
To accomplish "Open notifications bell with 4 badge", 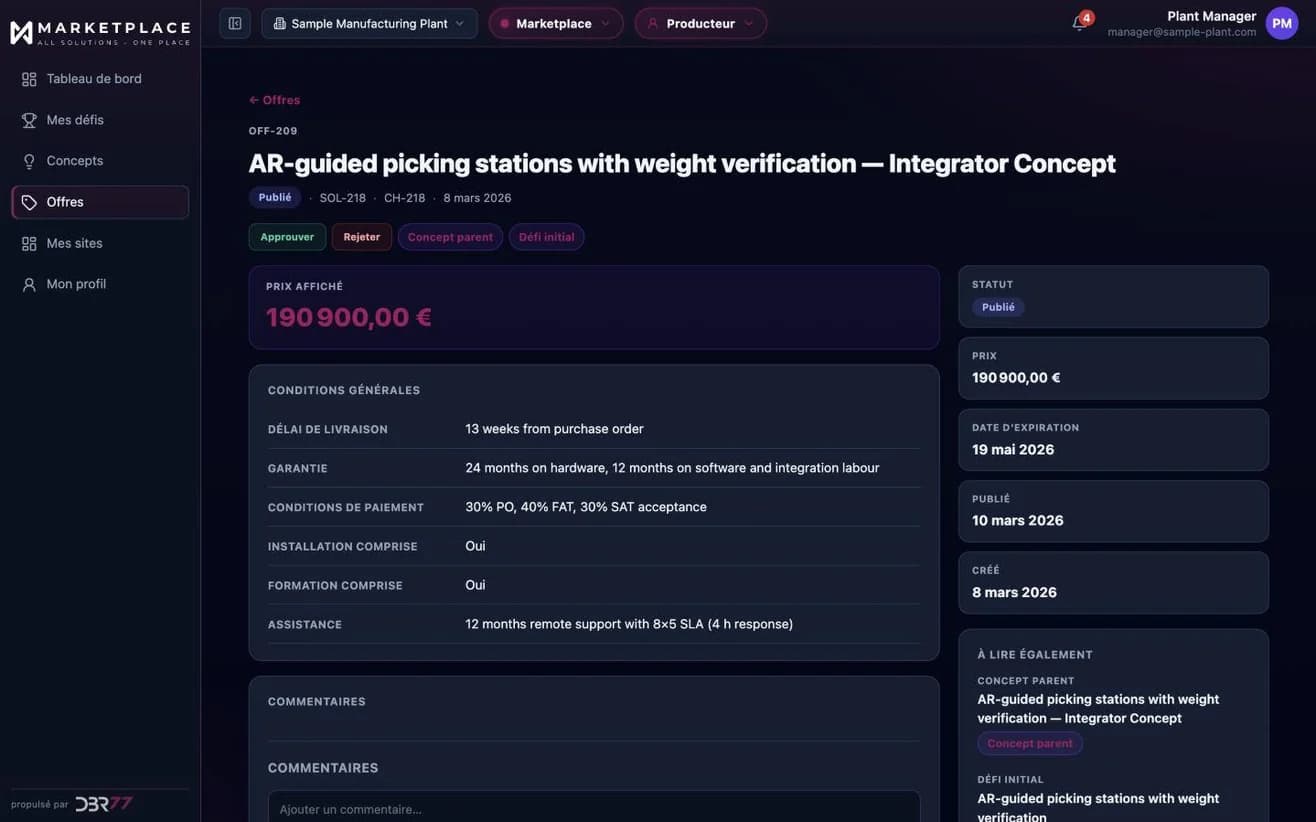I will [1079, 23].
